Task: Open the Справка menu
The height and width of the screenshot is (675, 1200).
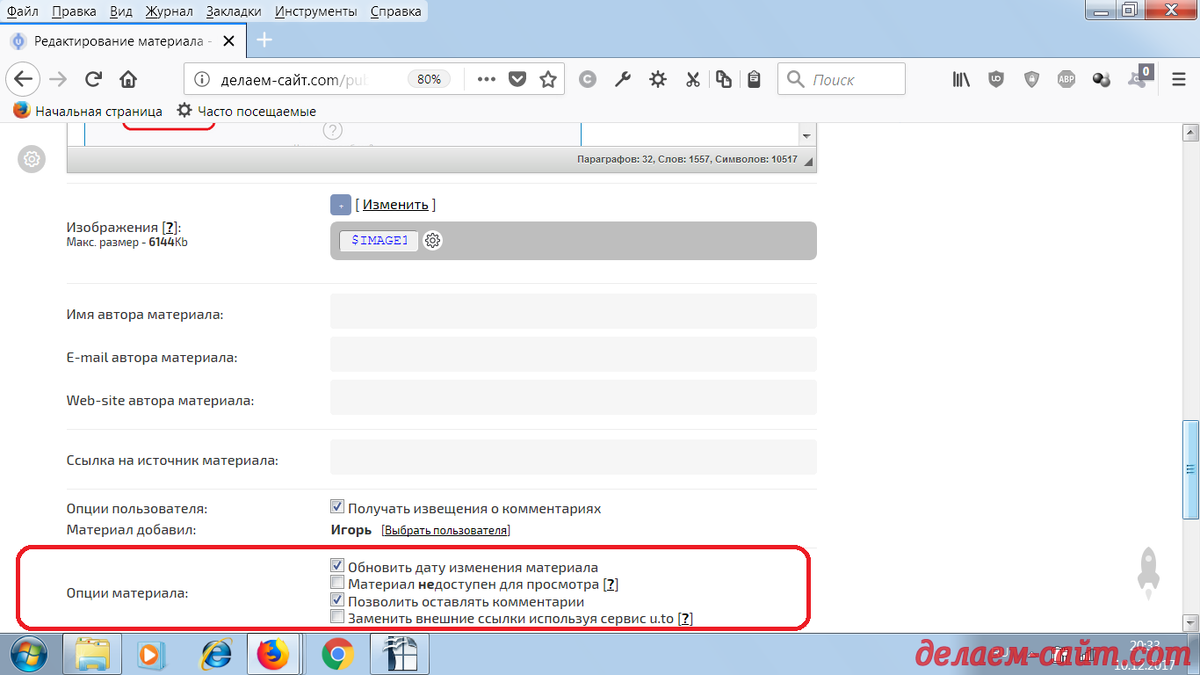Action: click(x=395, y=11)
